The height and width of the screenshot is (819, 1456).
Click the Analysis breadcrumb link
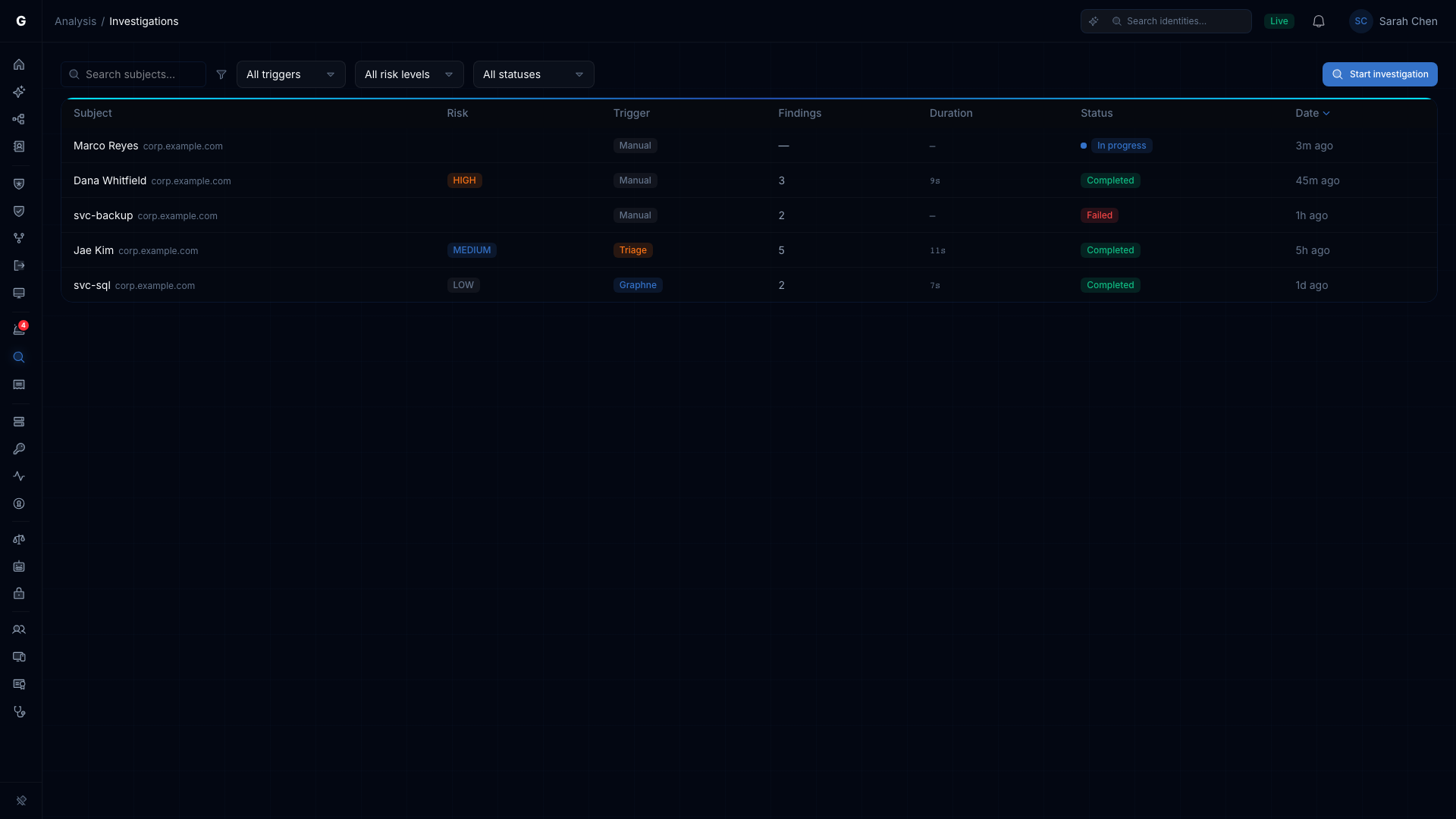75,21
